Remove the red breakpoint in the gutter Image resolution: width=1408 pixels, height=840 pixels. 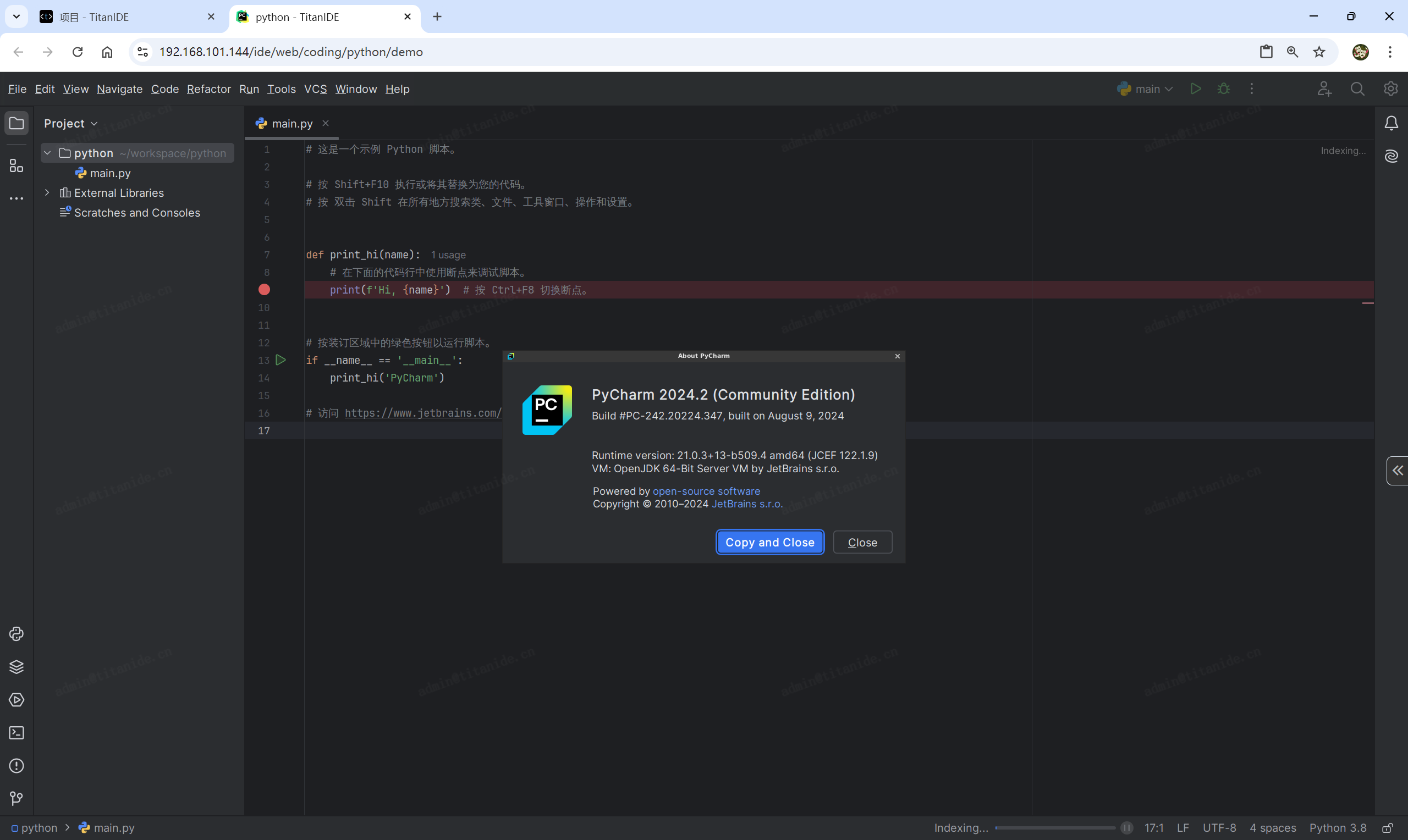click(x=265, y=290)
